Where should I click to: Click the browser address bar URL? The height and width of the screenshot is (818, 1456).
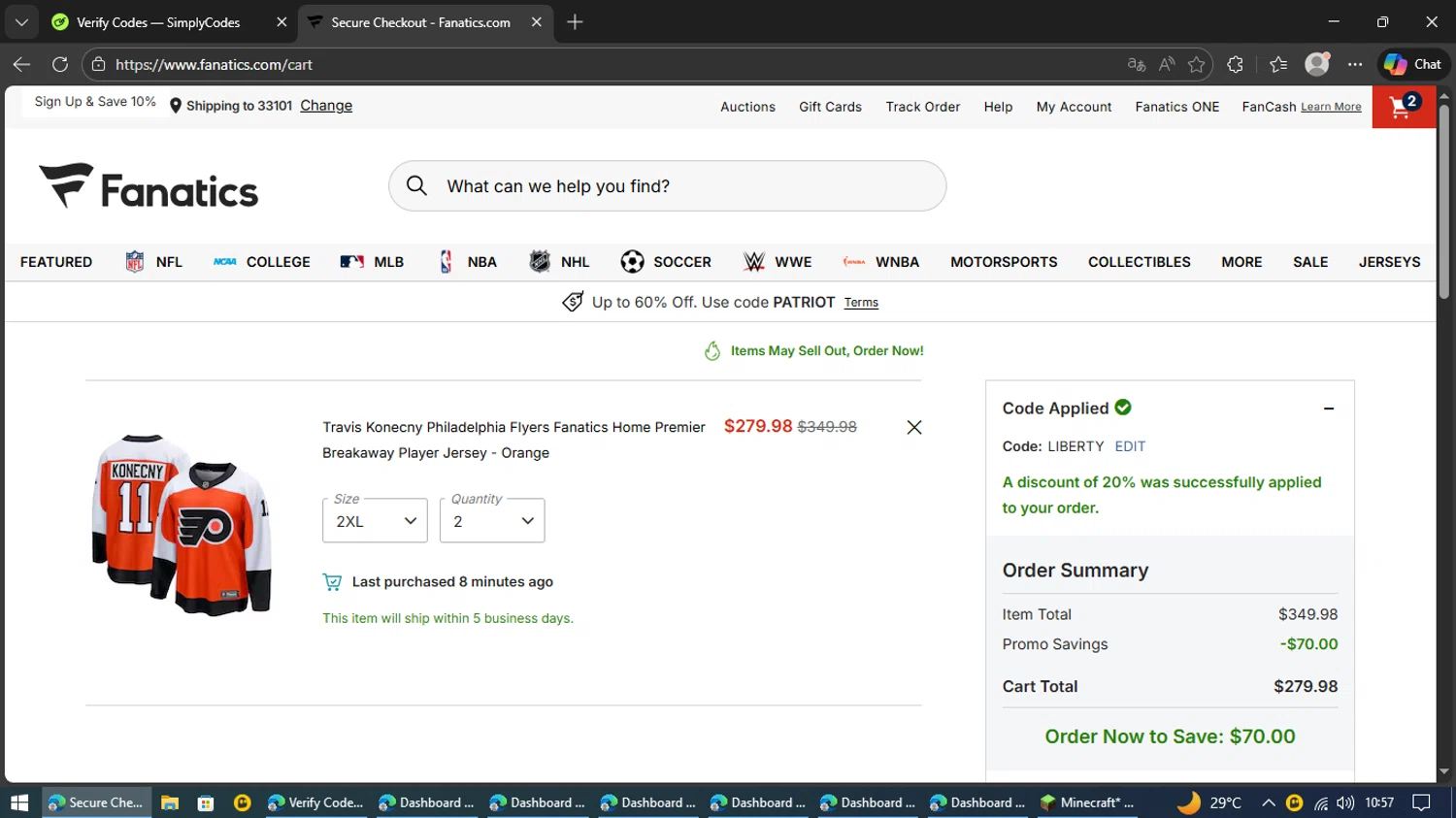(214, 64)
